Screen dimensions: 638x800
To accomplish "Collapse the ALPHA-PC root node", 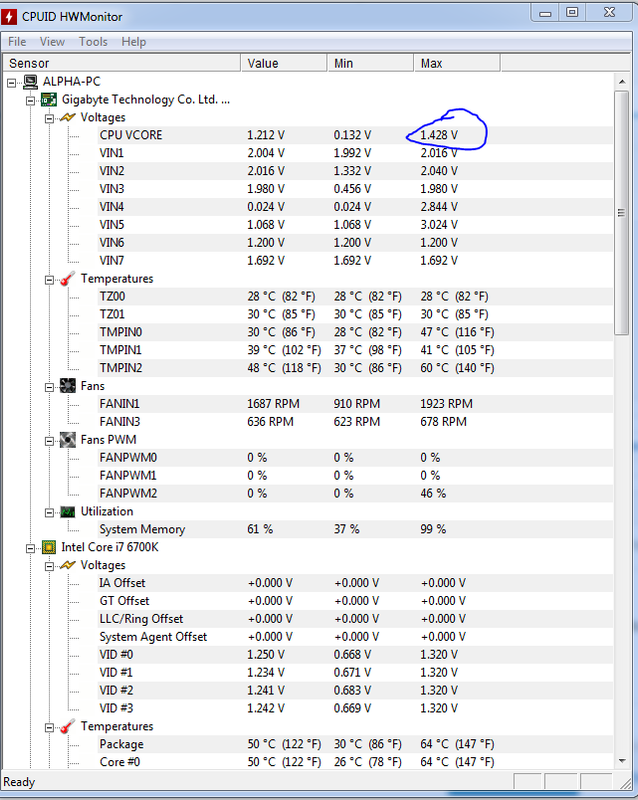I will coord(12,83).
